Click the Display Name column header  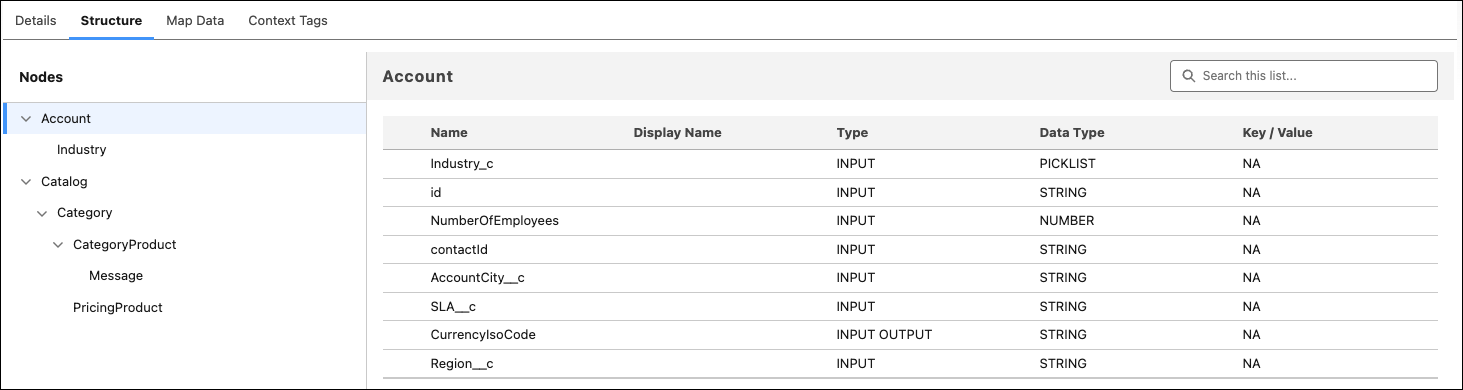tap(677, 133)
